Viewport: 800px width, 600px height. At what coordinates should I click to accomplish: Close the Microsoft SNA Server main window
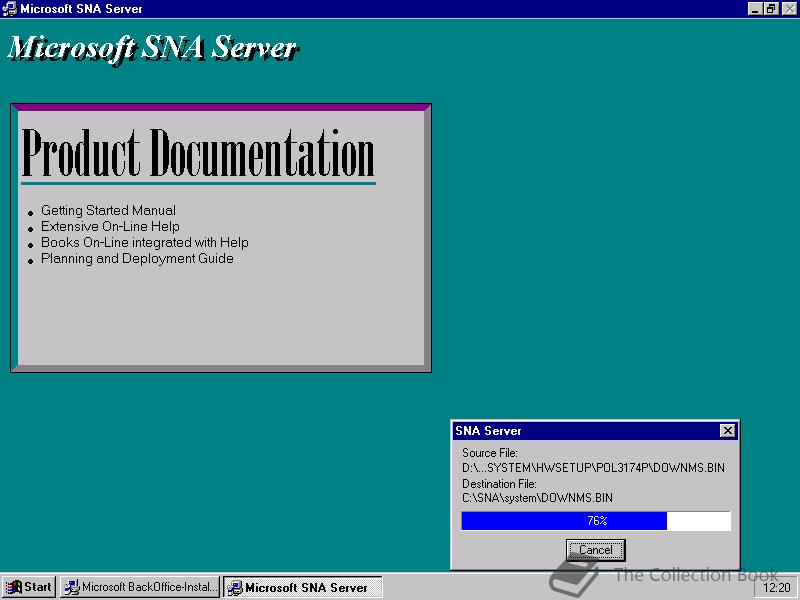[x=788, y=9]
